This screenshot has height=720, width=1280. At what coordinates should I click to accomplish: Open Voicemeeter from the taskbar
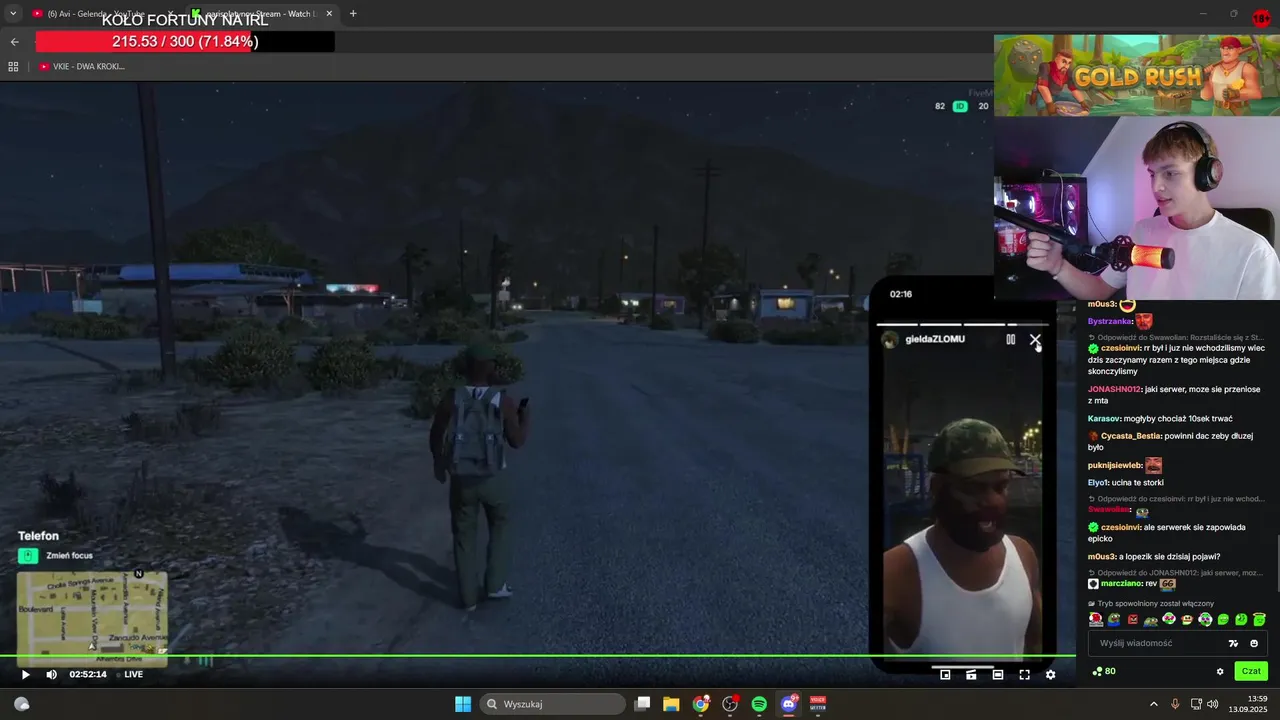[818, 704]
